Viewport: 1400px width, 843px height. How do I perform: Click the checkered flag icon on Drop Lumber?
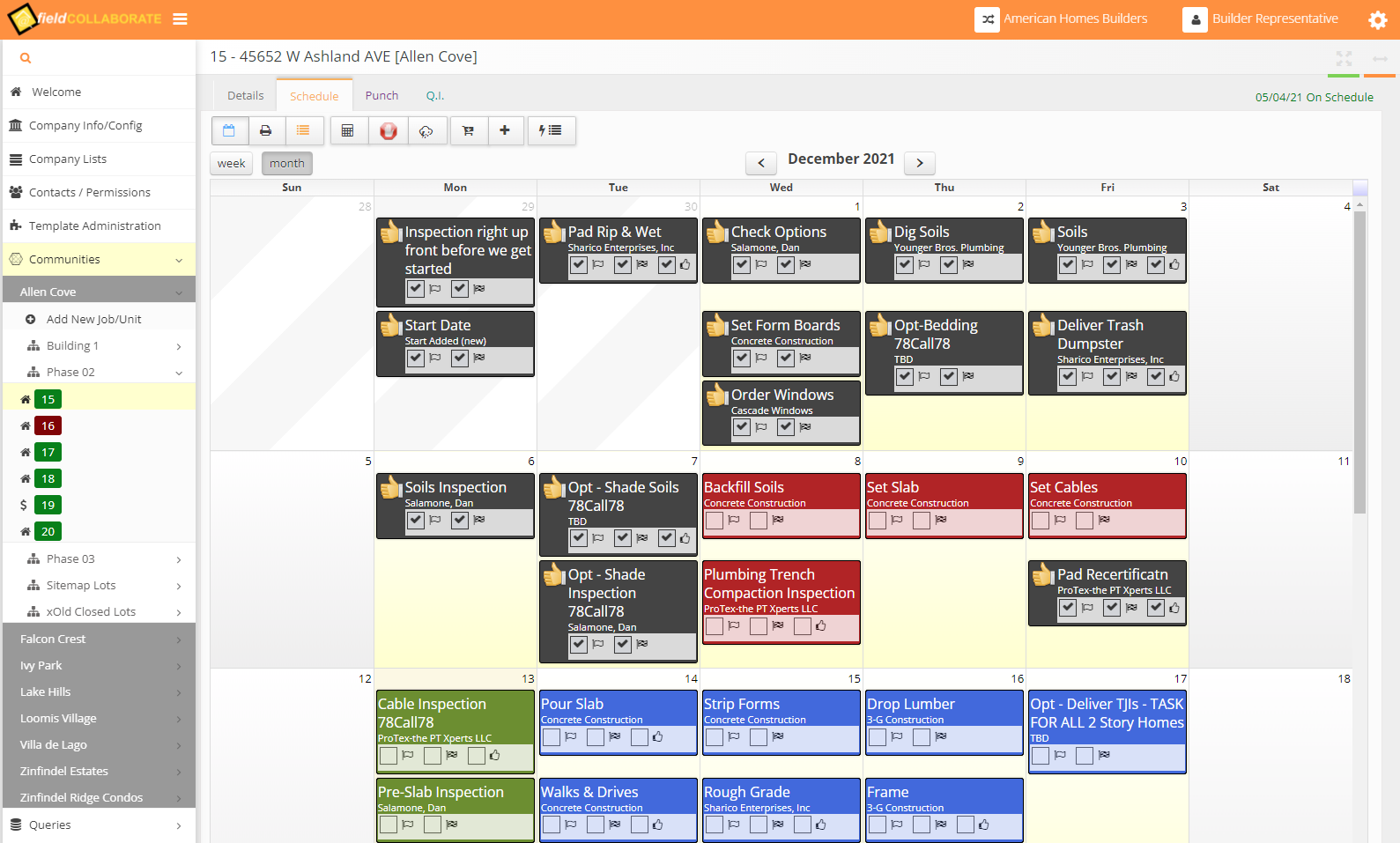click(941, 736)
